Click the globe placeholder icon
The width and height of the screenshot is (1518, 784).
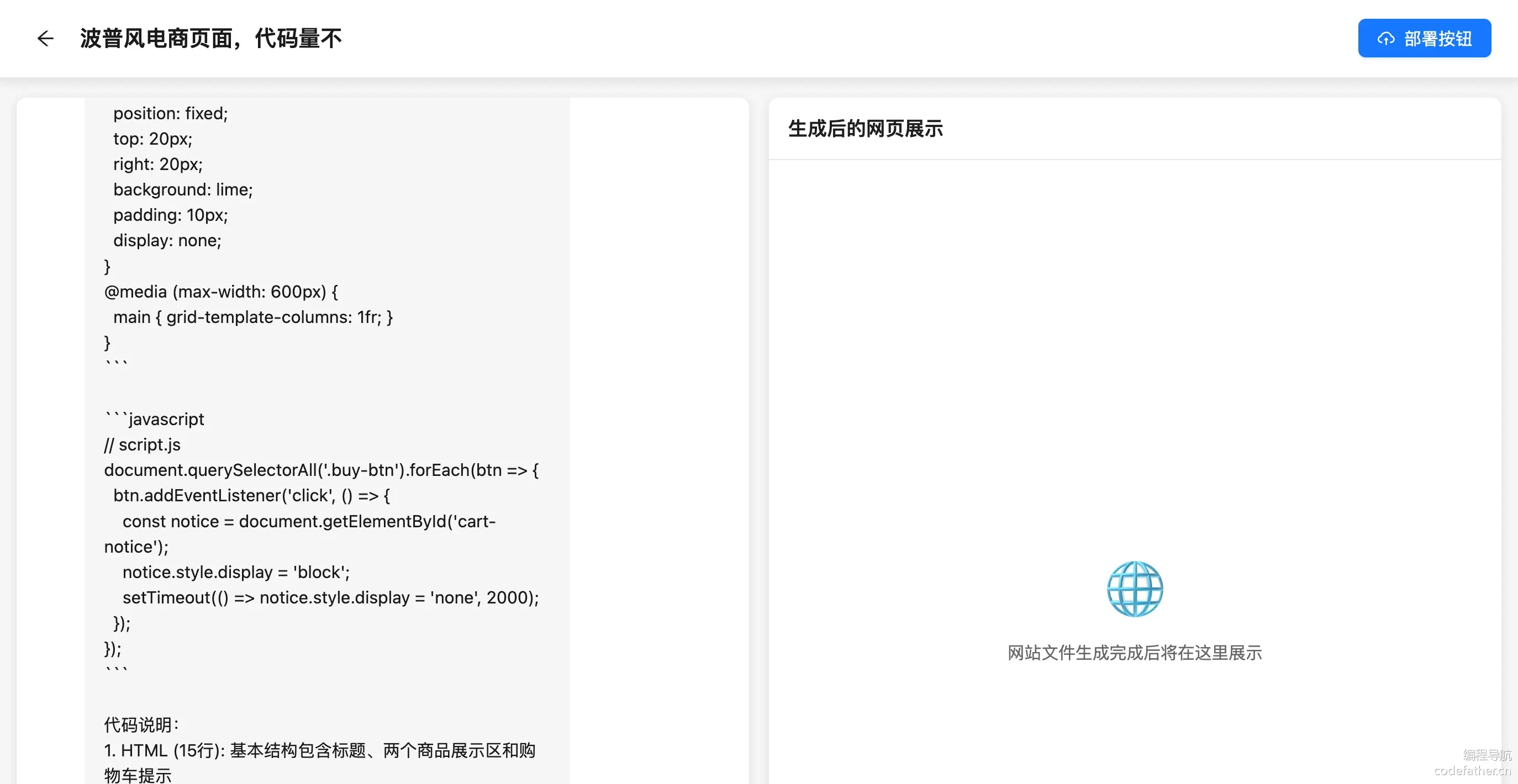tap(1135, 589)
